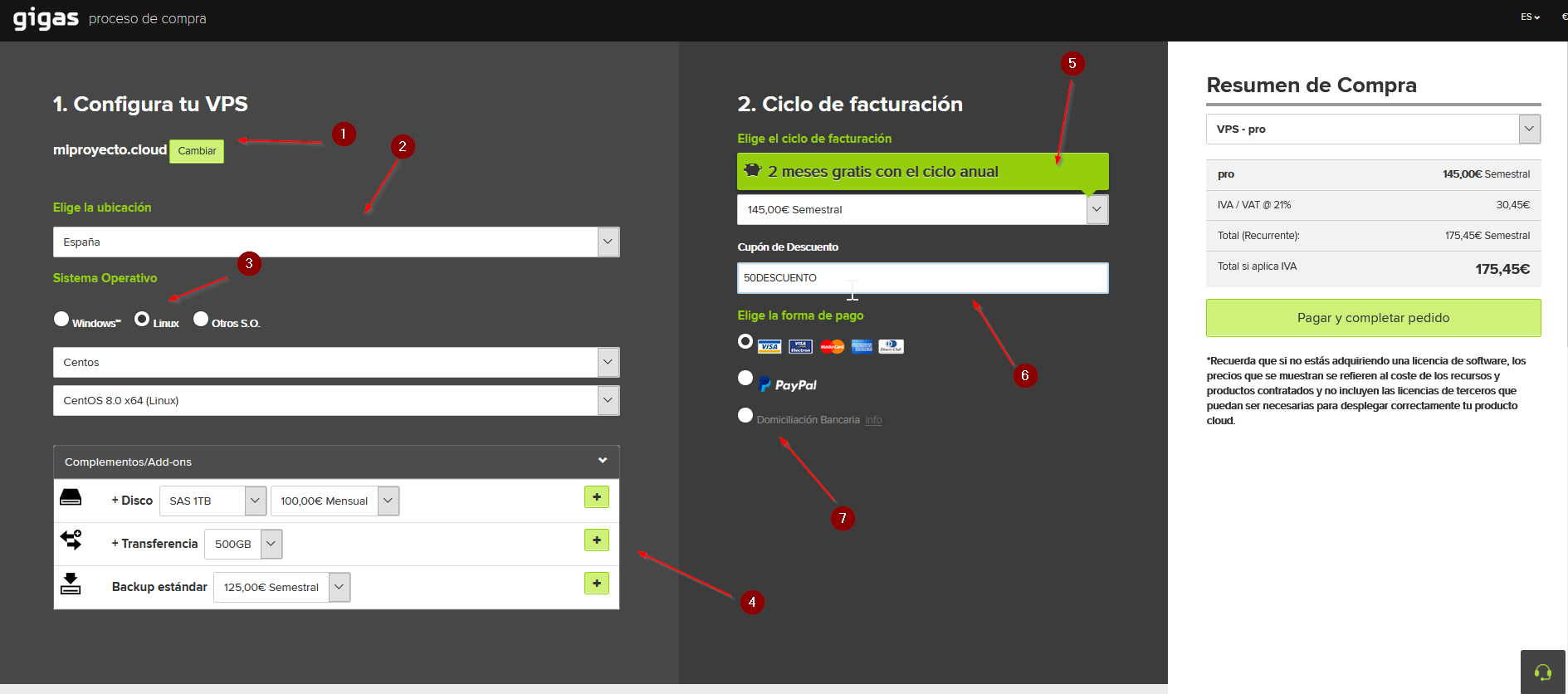Open the ES language selector
Screen dimensions: 1568x694
pyautogui.click(x=1530, y=17)
